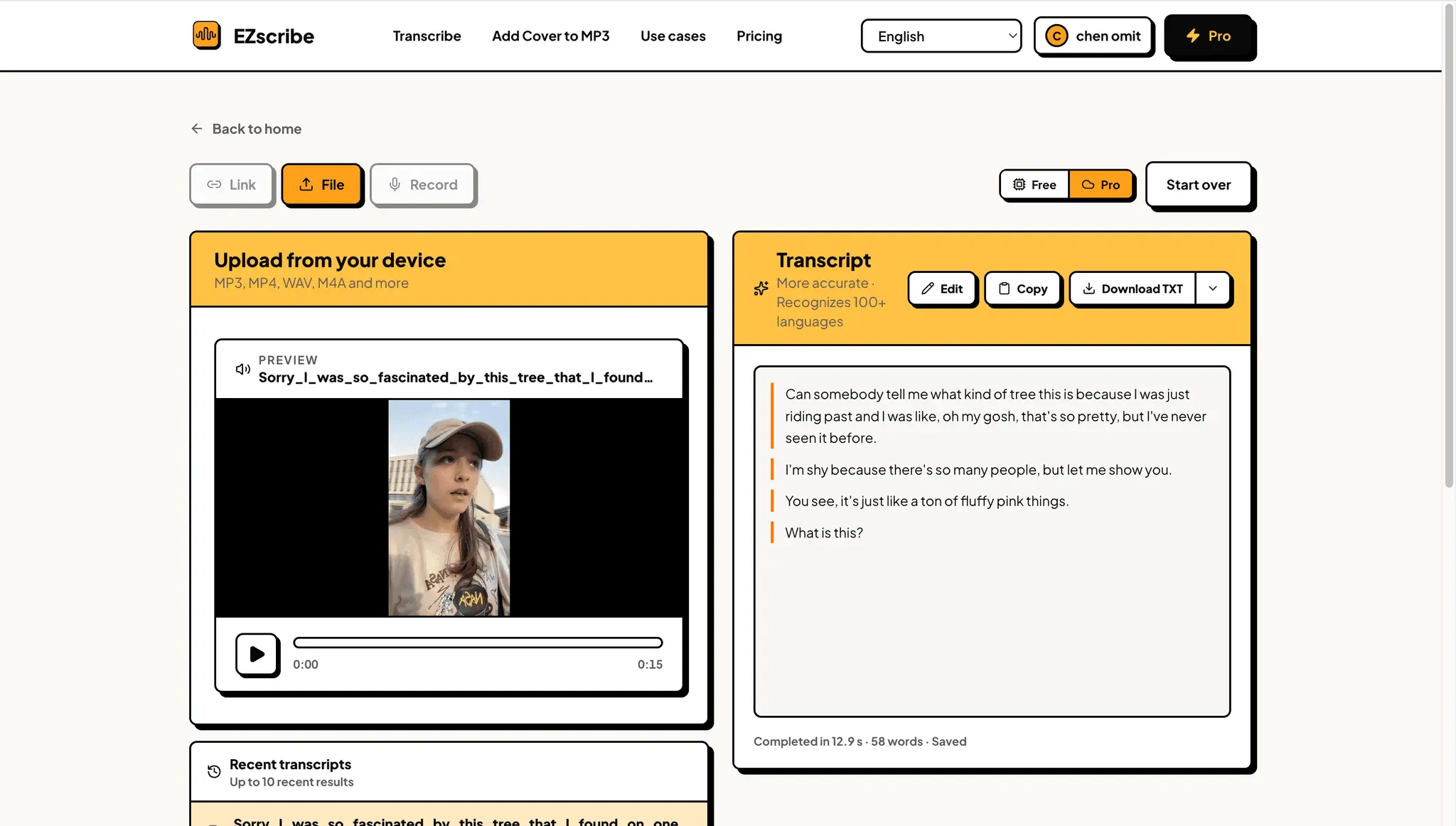Click the Start over button

point(1198,185)
